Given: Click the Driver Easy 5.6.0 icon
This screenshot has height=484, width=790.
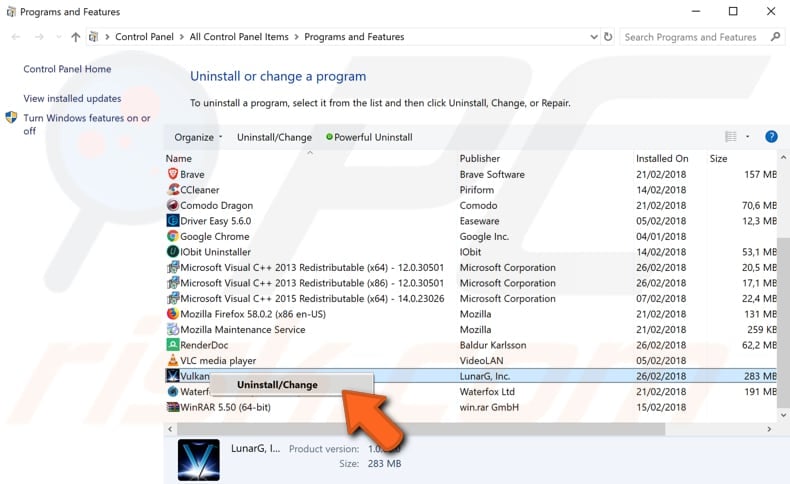Looking at the screenshot, I should 173,221.
